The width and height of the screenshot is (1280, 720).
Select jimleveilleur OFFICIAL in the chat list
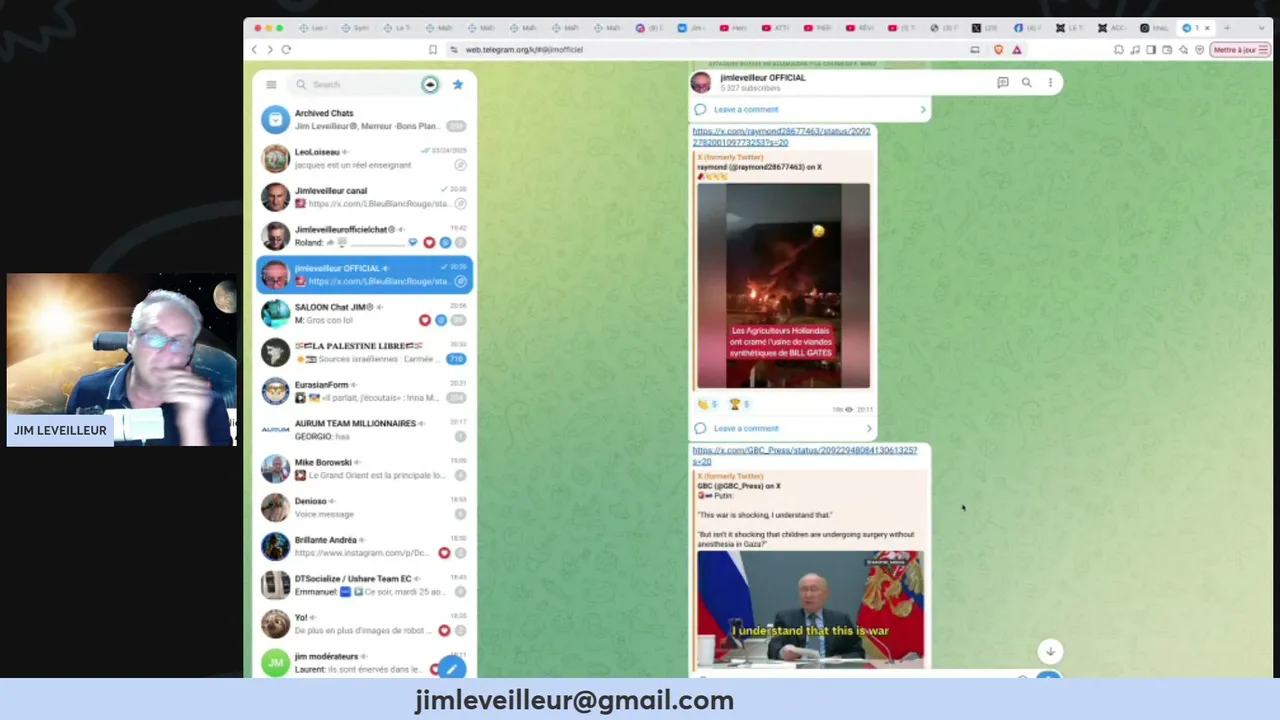click(x=365, y=275)
